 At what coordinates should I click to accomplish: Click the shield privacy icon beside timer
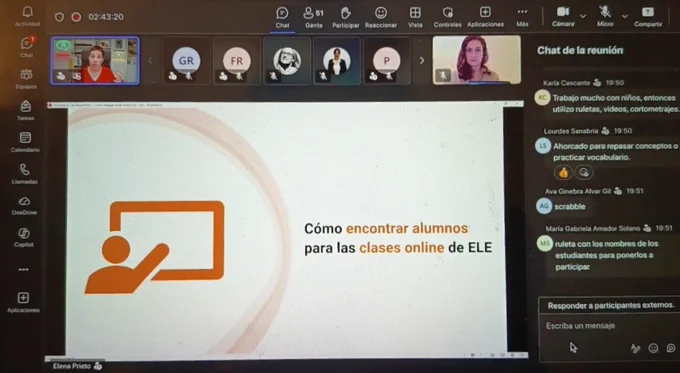pyautogui.click(x=59, y=17)
